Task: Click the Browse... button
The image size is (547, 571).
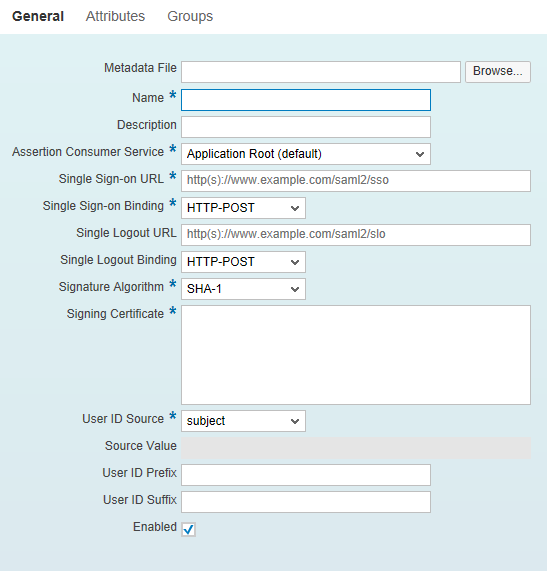Action: (497, 72)
